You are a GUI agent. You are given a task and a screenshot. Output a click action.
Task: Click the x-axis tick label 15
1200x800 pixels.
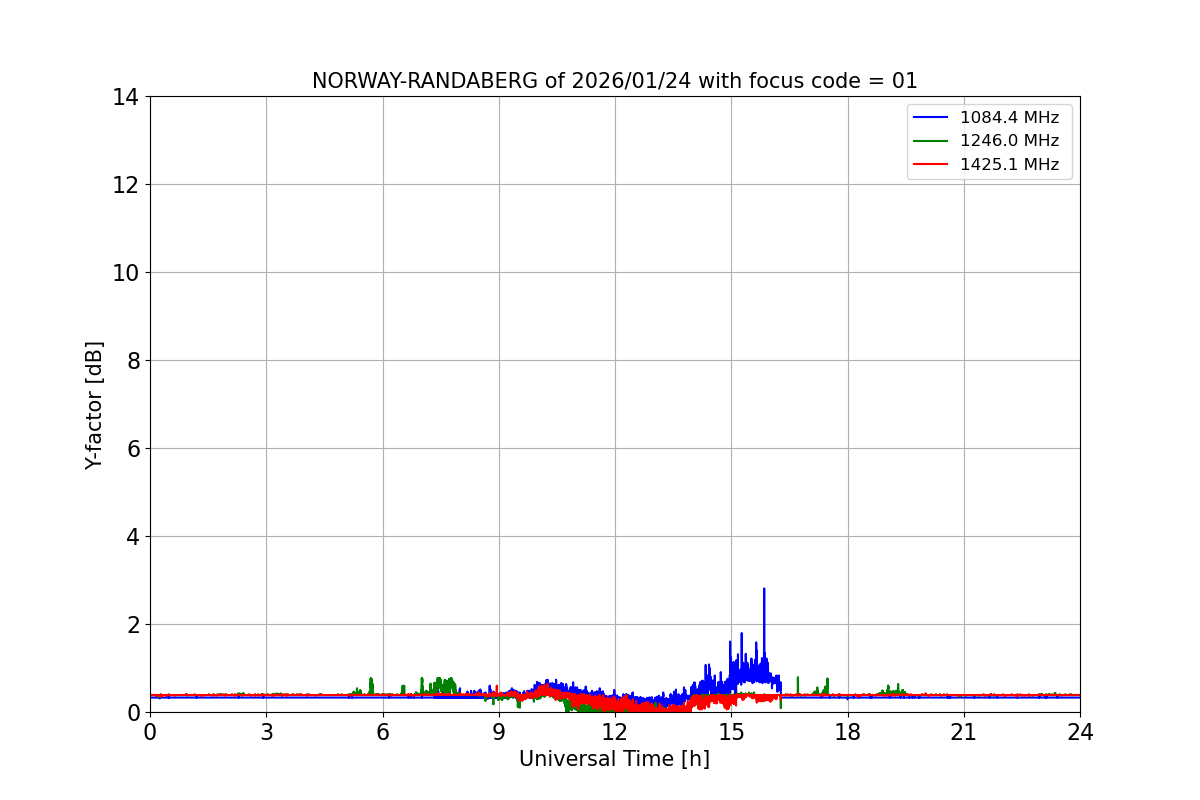pos(731,733)
